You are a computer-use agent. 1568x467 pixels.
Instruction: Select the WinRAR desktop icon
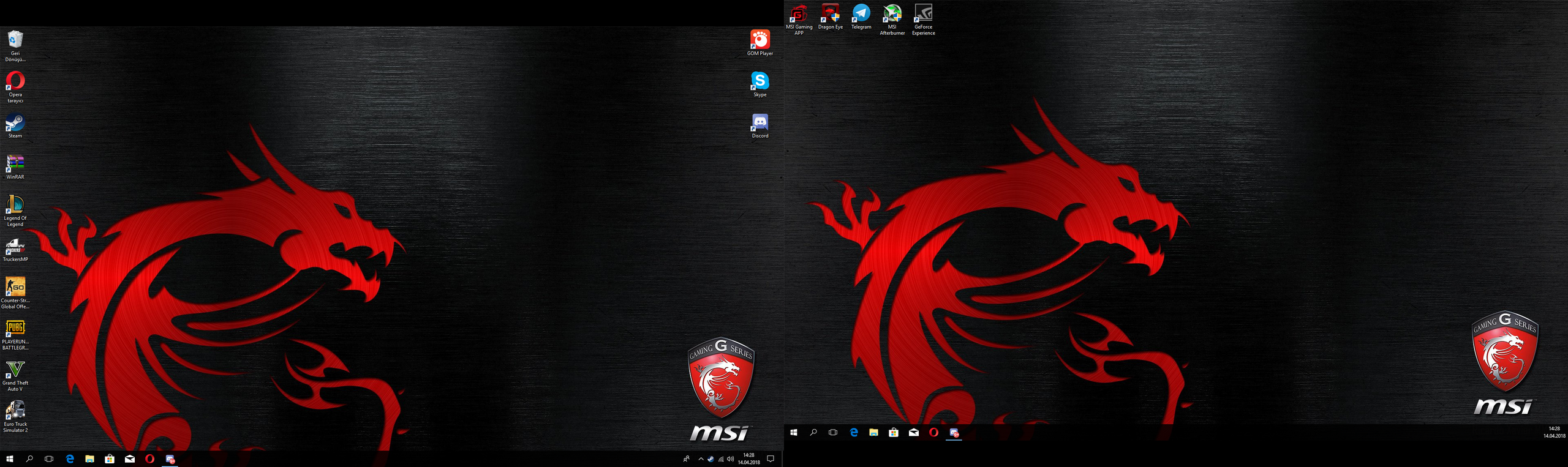(x=15, y=167)
